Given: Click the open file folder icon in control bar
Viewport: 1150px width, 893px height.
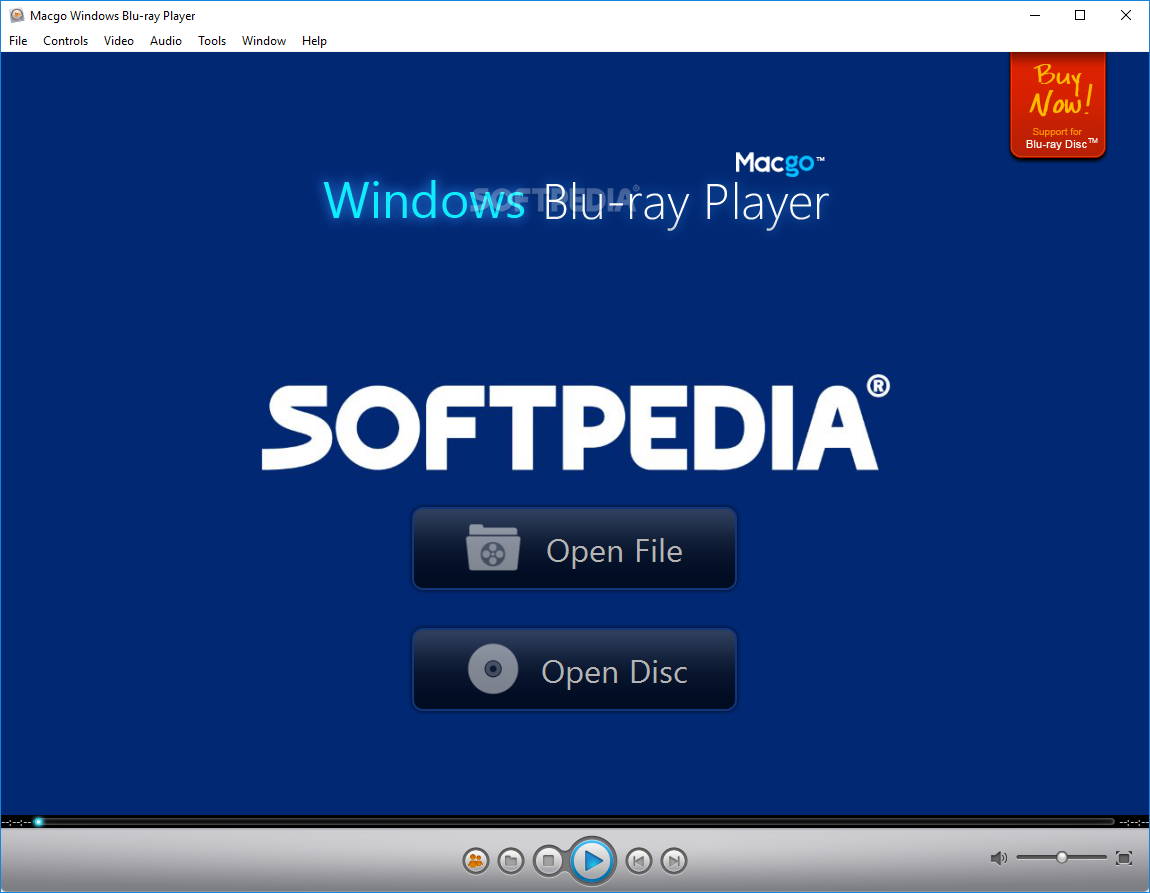Looking at the screenshot, I should pyautogui.click(x=511, y=861).
